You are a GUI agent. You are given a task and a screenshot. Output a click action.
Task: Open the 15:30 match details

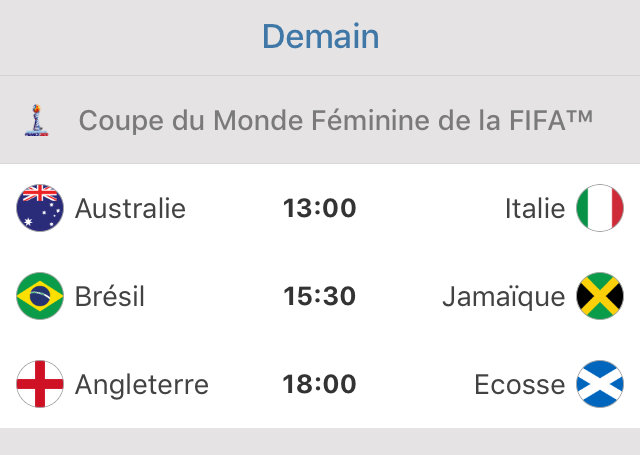pyautogui.click(x=320, y=296)
